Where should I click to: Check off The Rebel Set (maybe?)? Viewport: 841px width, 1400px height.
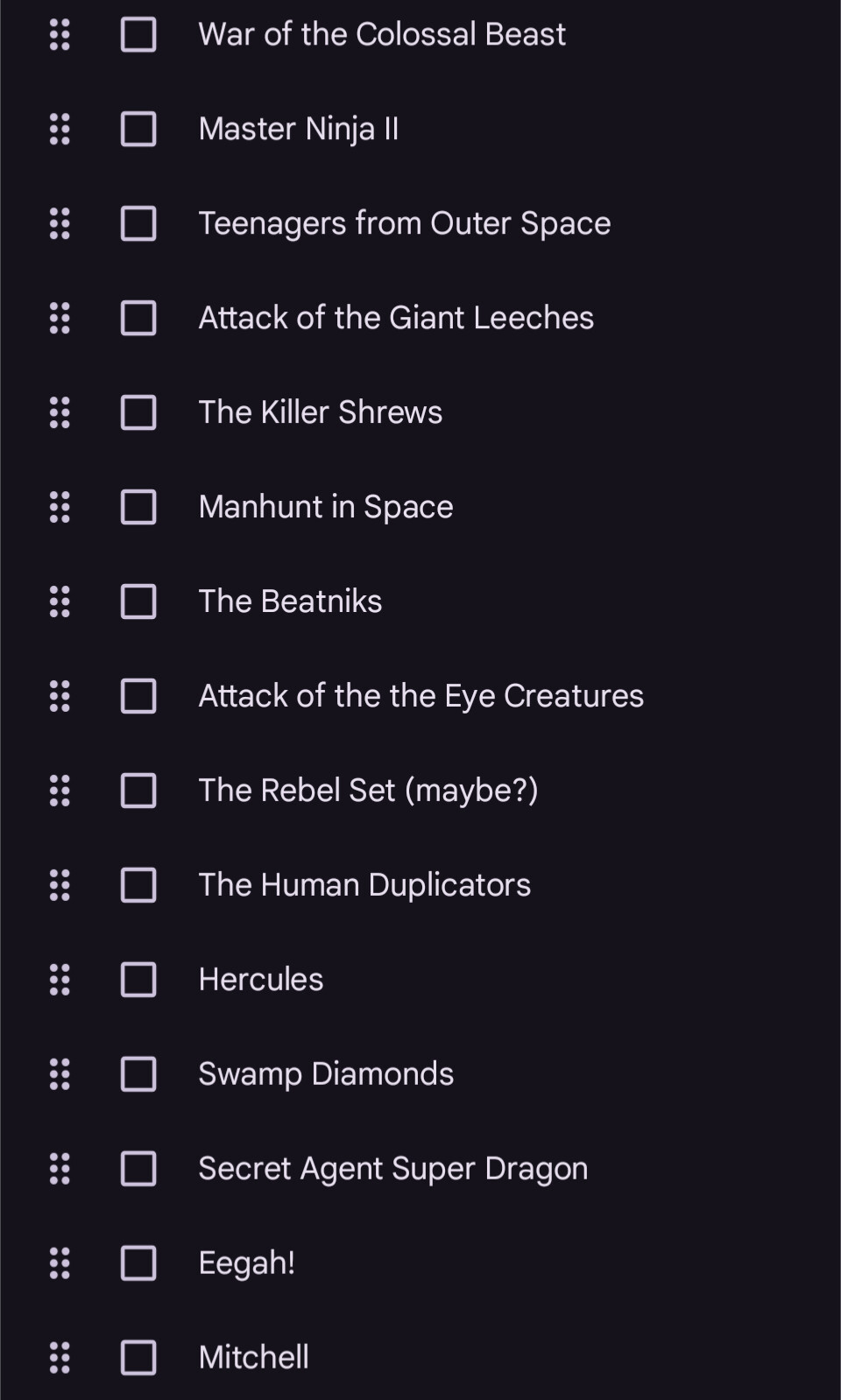coord(138,791)
